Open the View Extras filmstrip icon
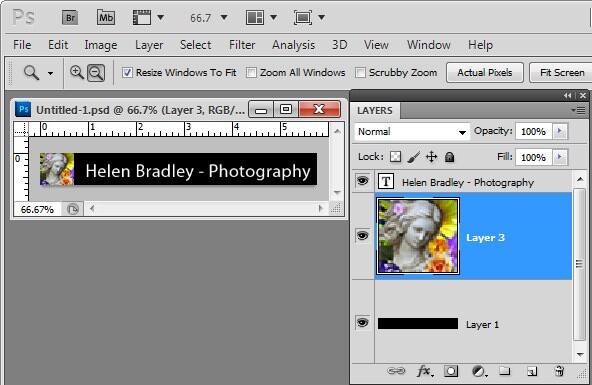This screenshot has height=385, width=592. [142, 18]
